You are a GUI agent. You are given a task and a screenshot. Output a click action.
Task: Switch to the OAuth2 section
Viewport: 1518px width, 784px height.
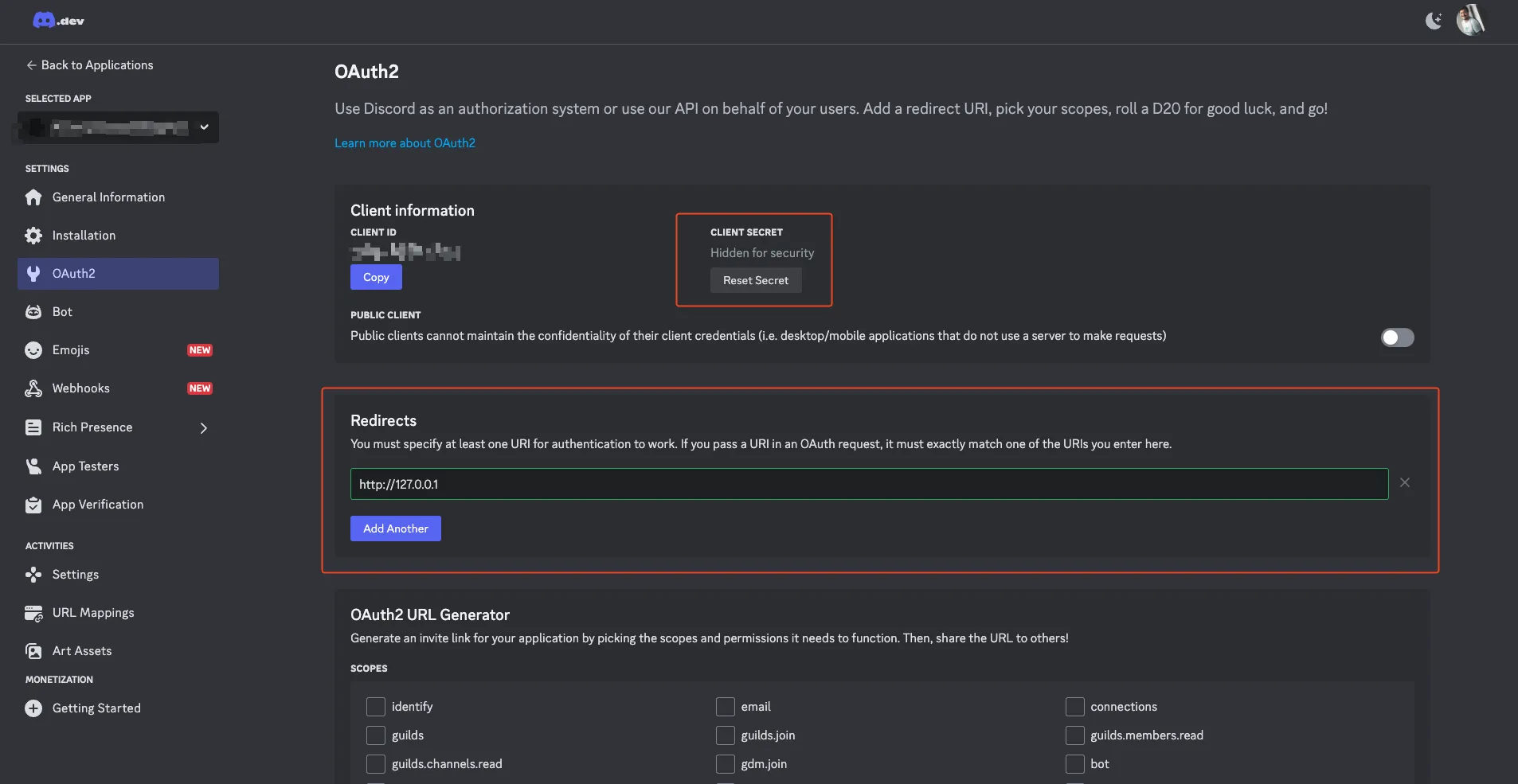76,273
